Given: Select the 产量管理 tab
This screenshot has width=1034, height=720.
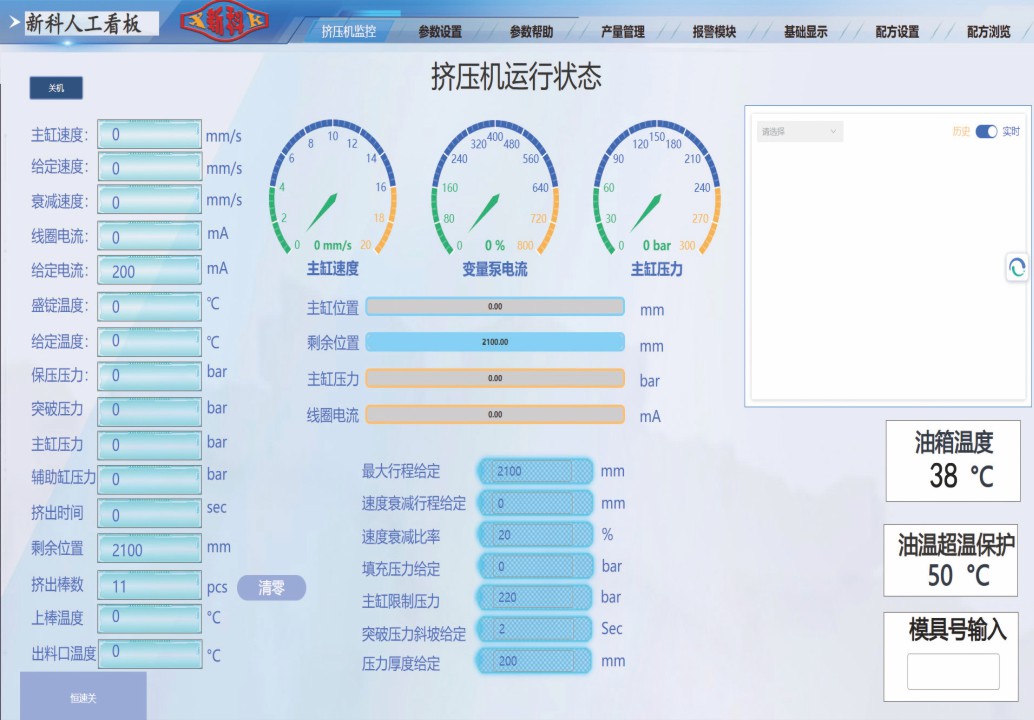Looking at the screenshot, I should [623, 31].
